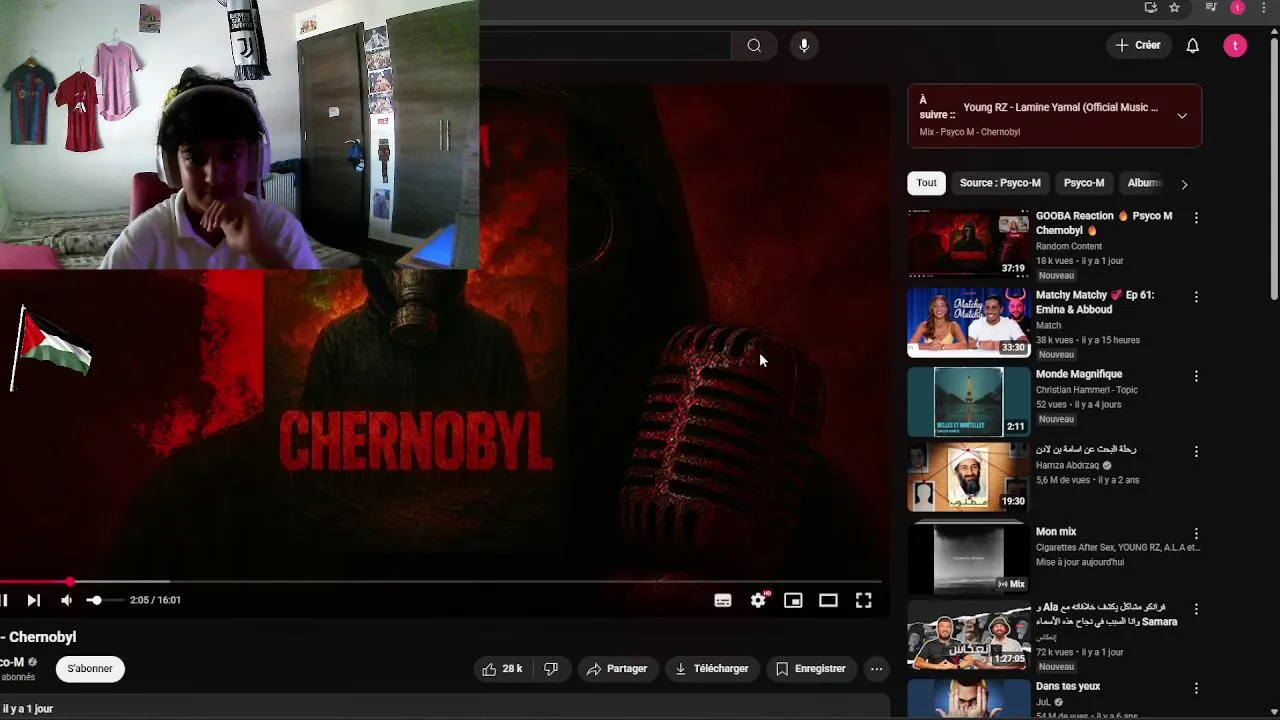Enter fullscreen mode
1280x720 pixels.
(x=863, y=600)
